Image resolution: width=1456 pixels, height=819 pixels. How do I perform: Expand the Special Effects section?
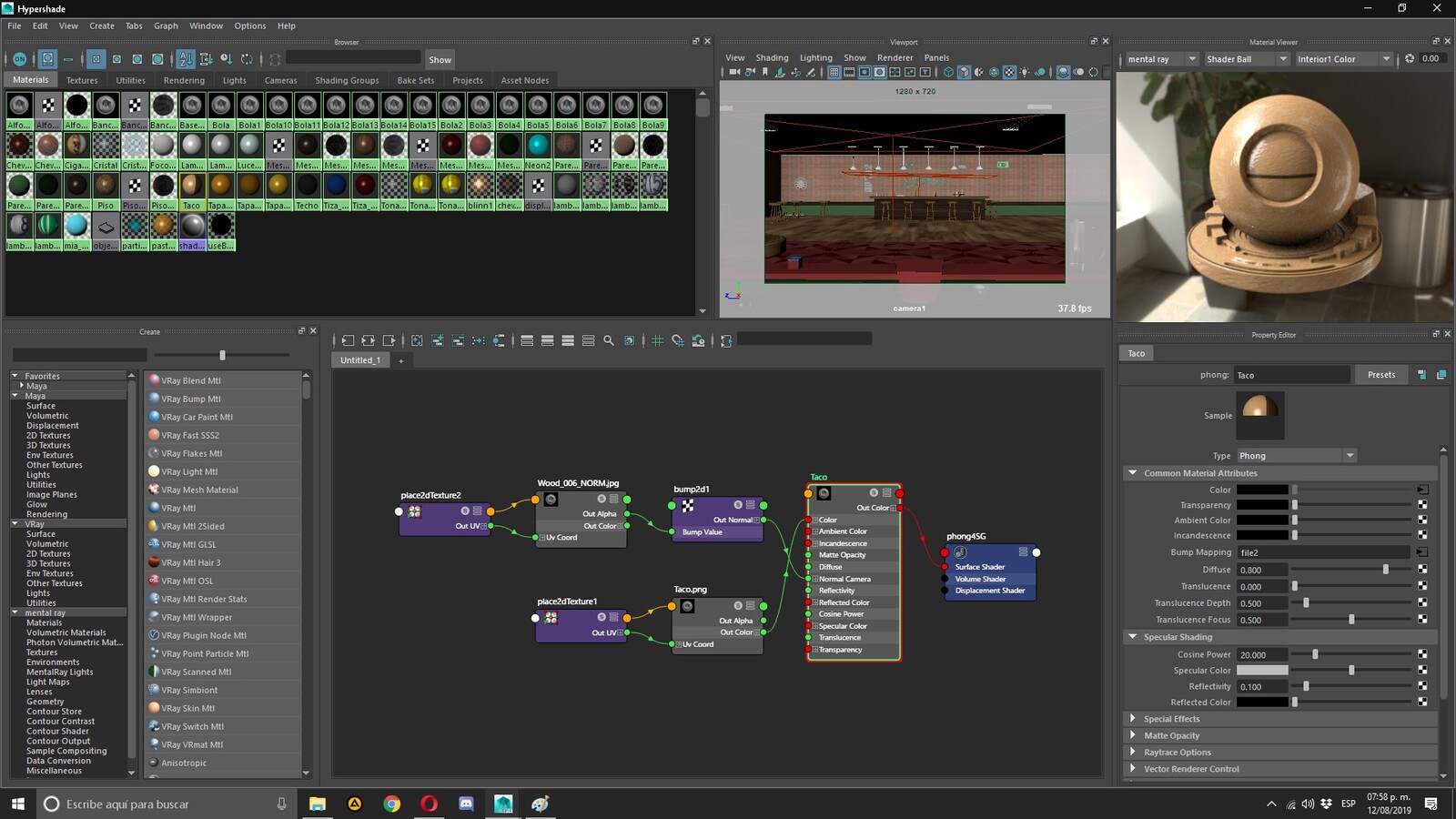point(1132,719)
